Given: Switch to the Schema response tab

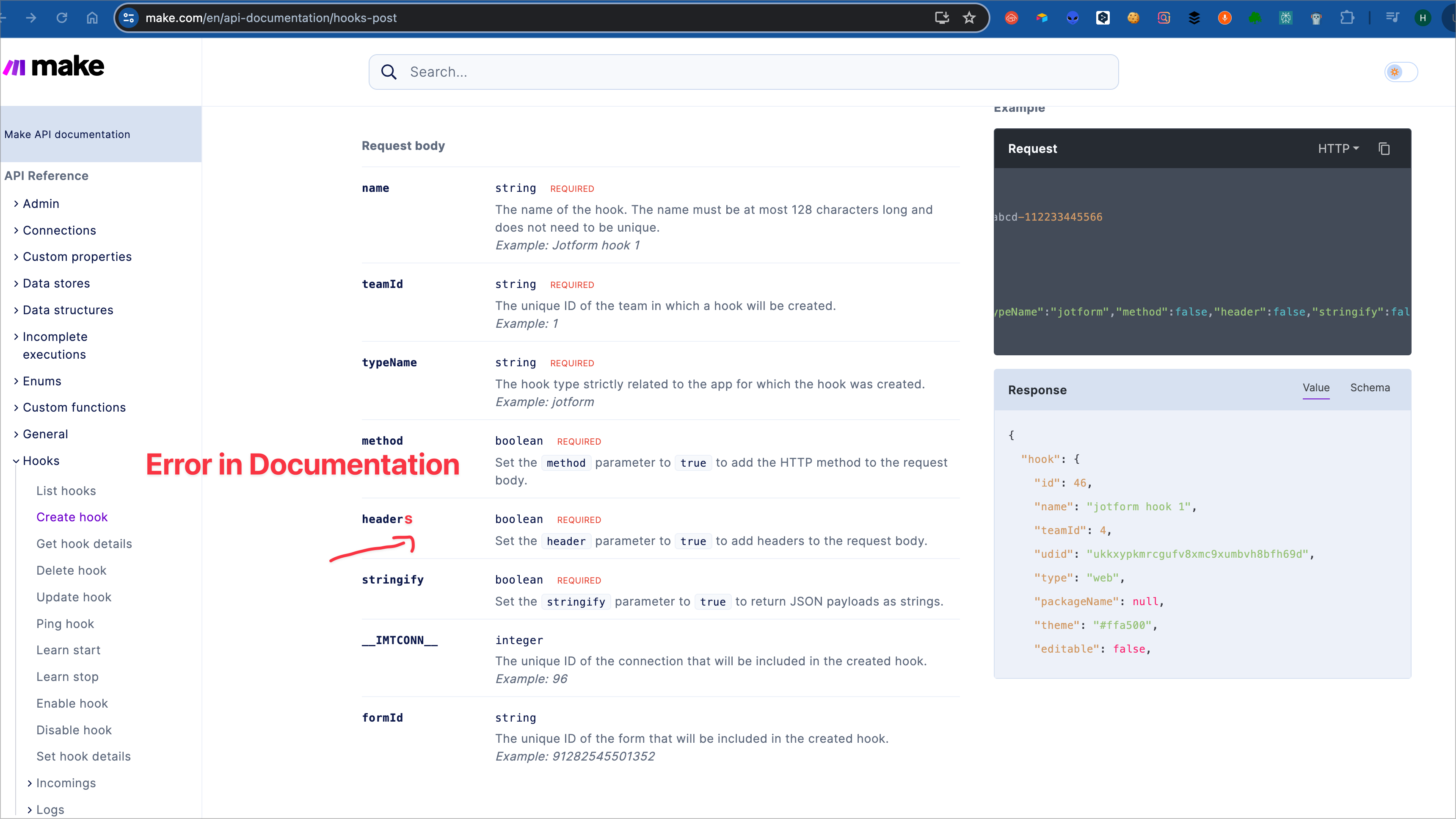Looking at the screenshot, I should pyautogui.click(x=1370, y=388).
